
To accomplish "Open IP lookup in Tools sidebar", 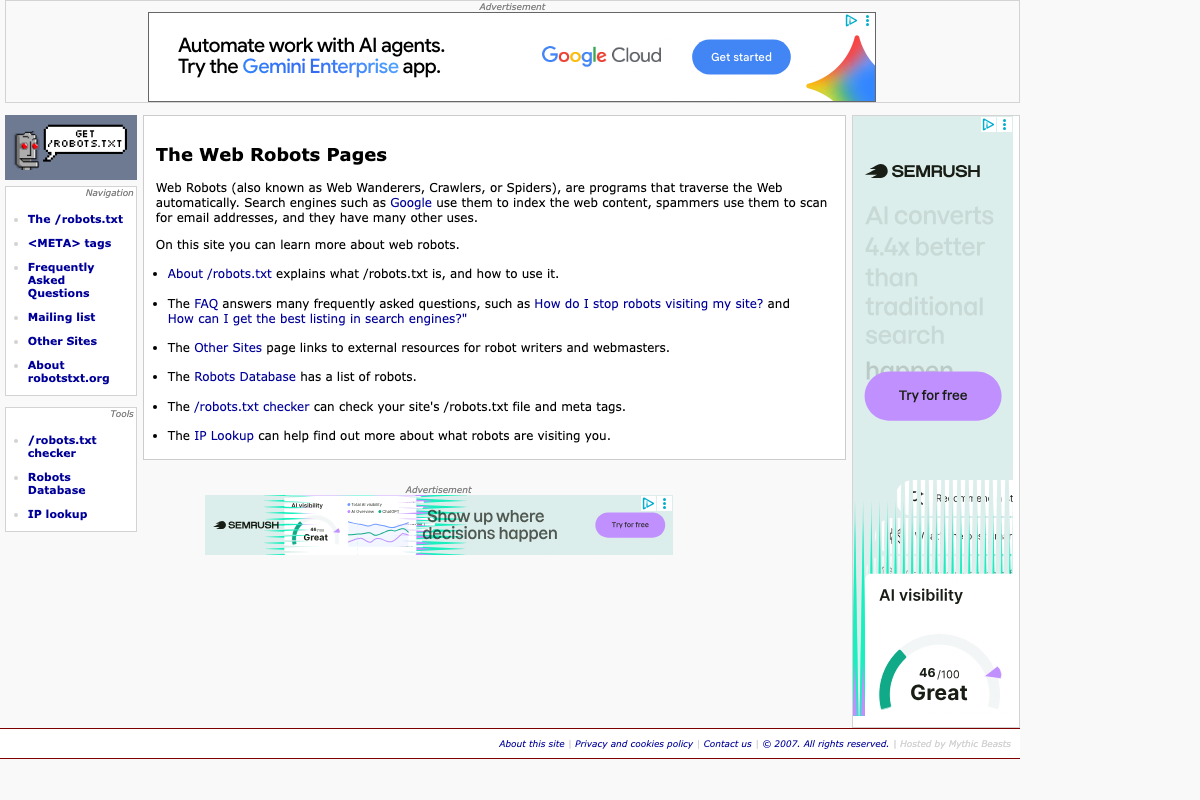I will (x=57, y=514).
